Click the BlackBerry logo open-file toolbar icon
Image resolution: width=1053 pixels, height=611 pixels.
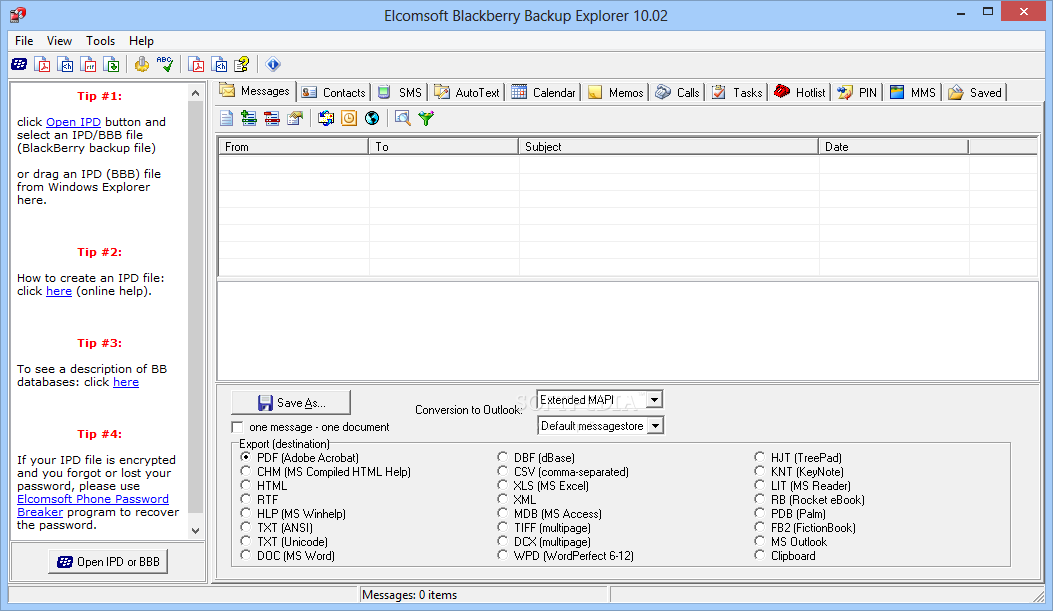click(x=19, y=64)
